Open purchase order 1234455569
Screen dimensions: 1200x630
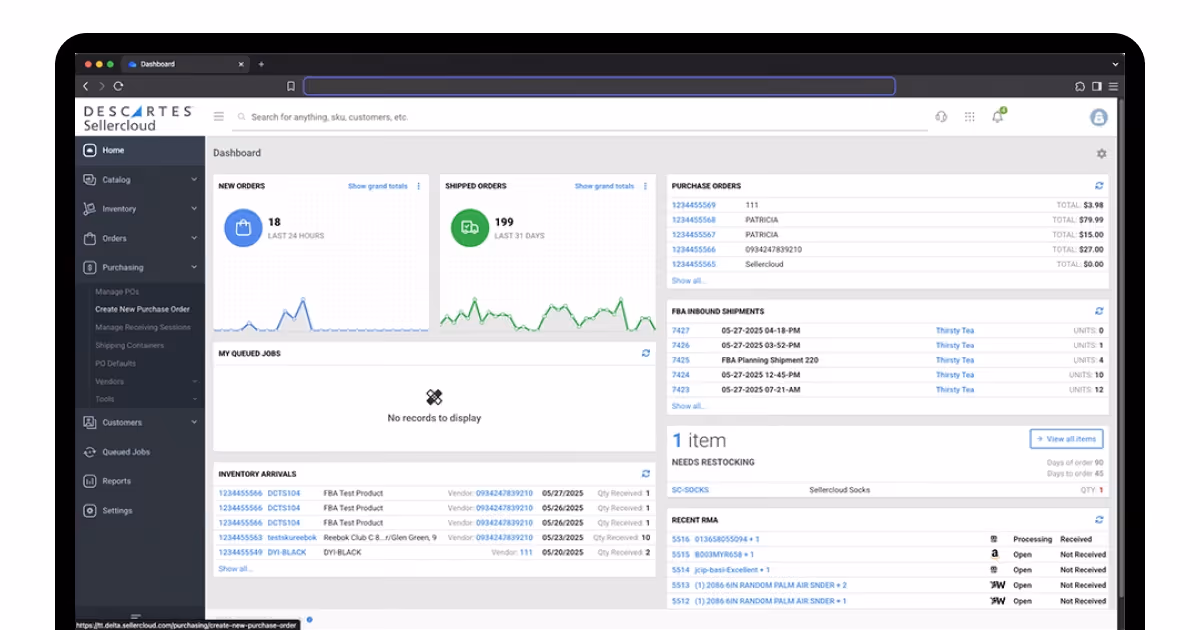pos(694,205)
